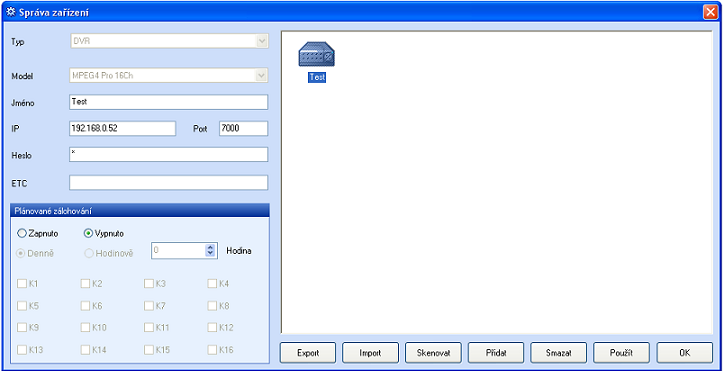Check the K5 channel checkbox
Image resolution: width=724 pixels, height=371 pixels.
[x=22, y=305]
